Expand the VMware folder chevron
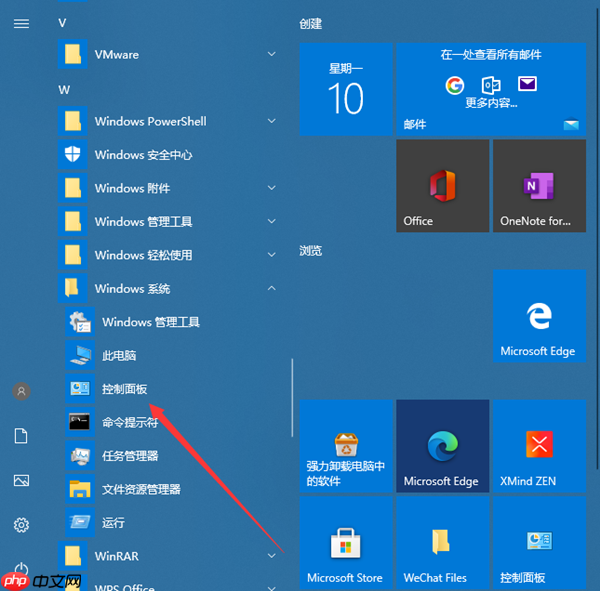 [272, 54]
